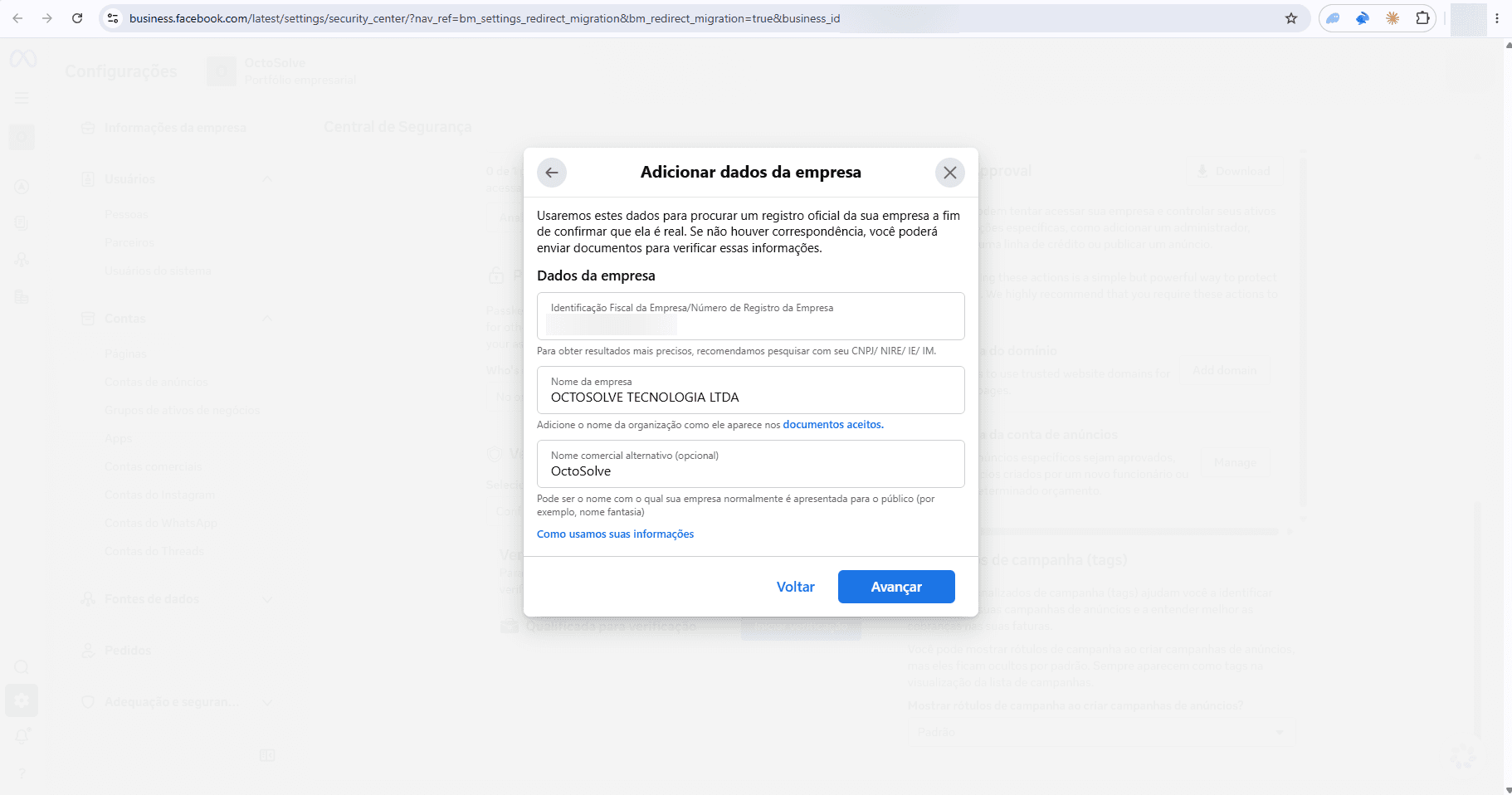This screenshot has height=795, width=1512.
Task: Open the browser extensions puzzle icon
Action: pyautogui.click(x=1422, y=18)
